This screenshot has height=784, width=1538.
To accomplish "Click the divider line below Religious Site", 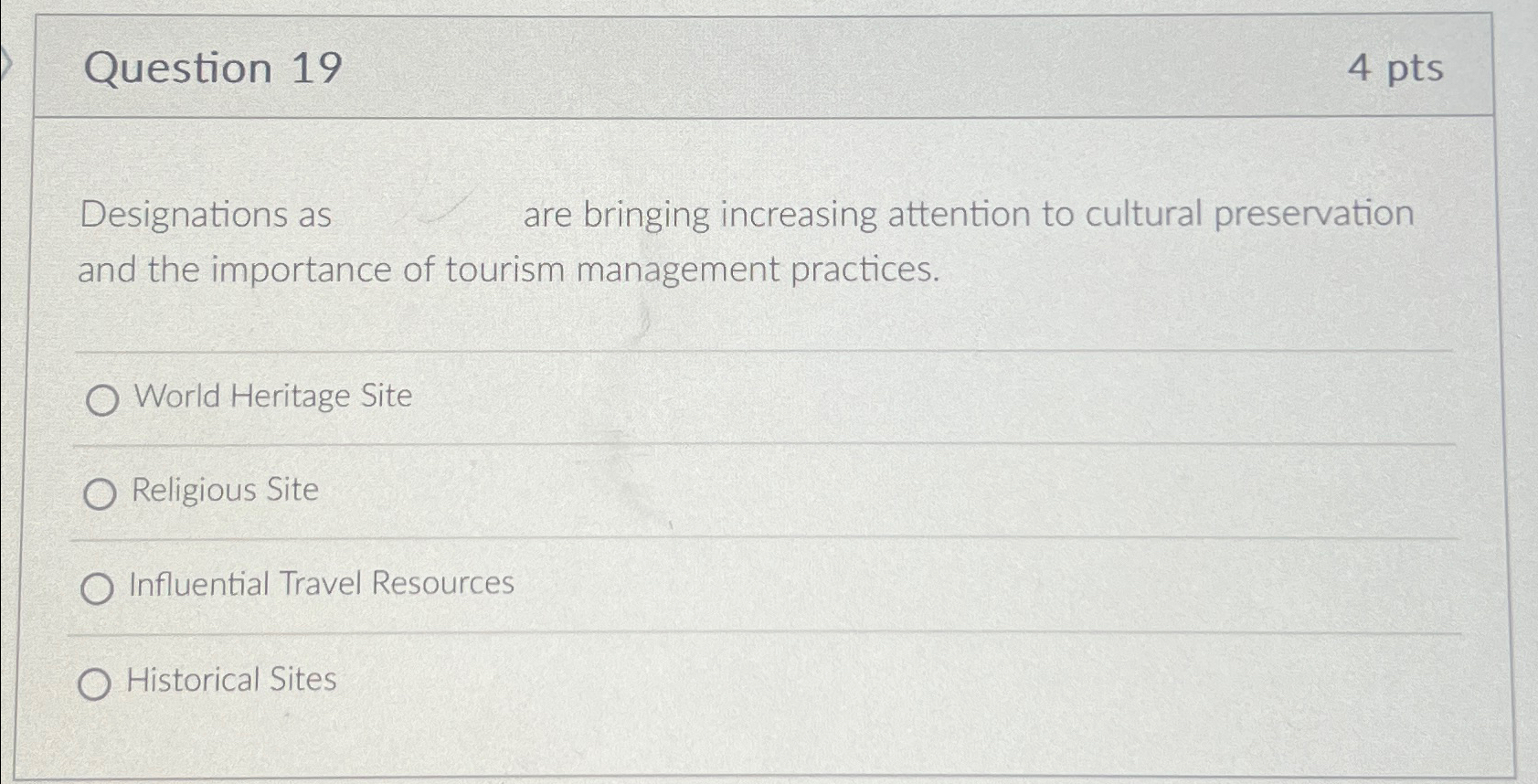I will coord(731,536).
